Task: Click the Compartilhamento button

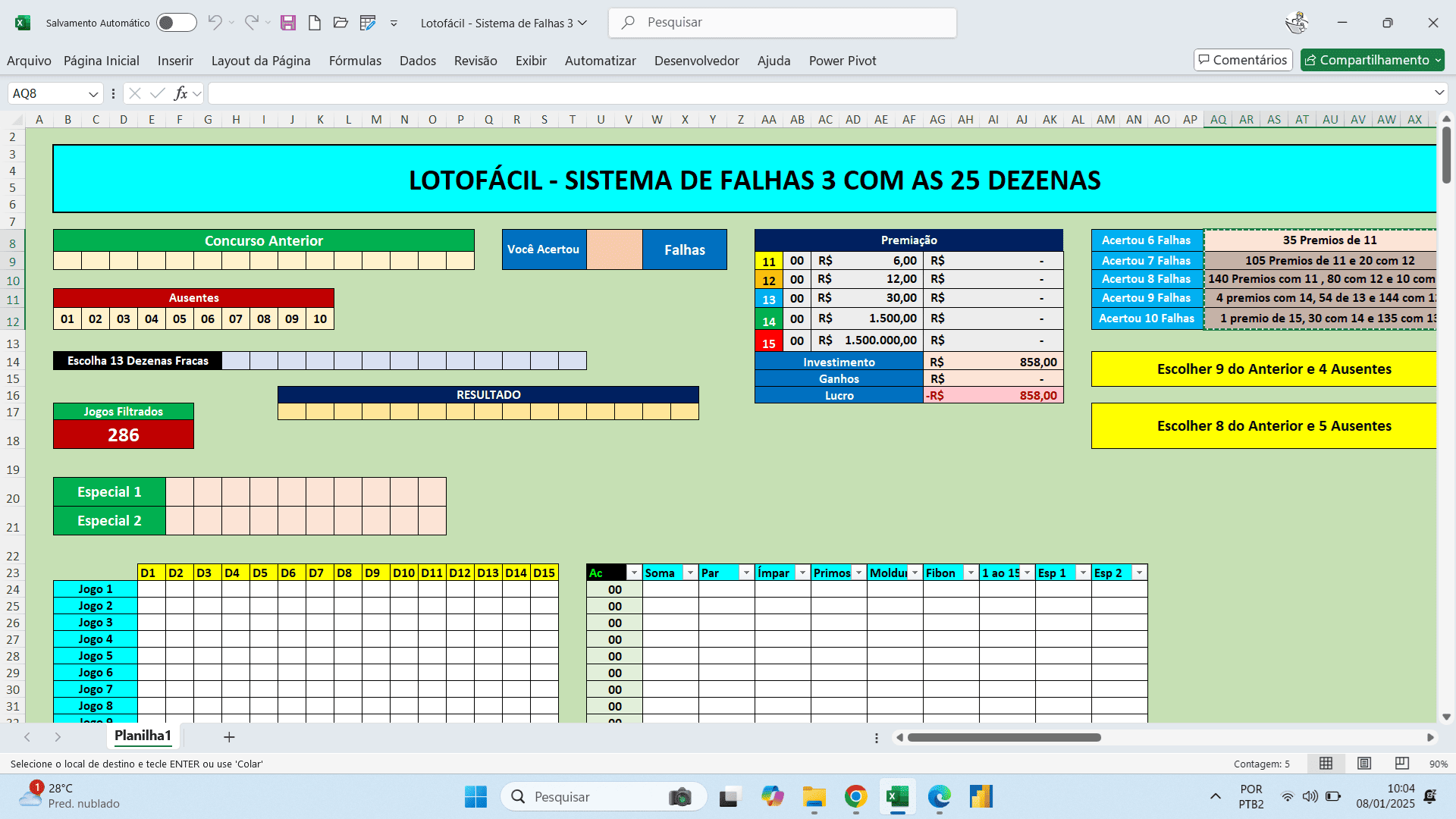Action: [1373, 60]
